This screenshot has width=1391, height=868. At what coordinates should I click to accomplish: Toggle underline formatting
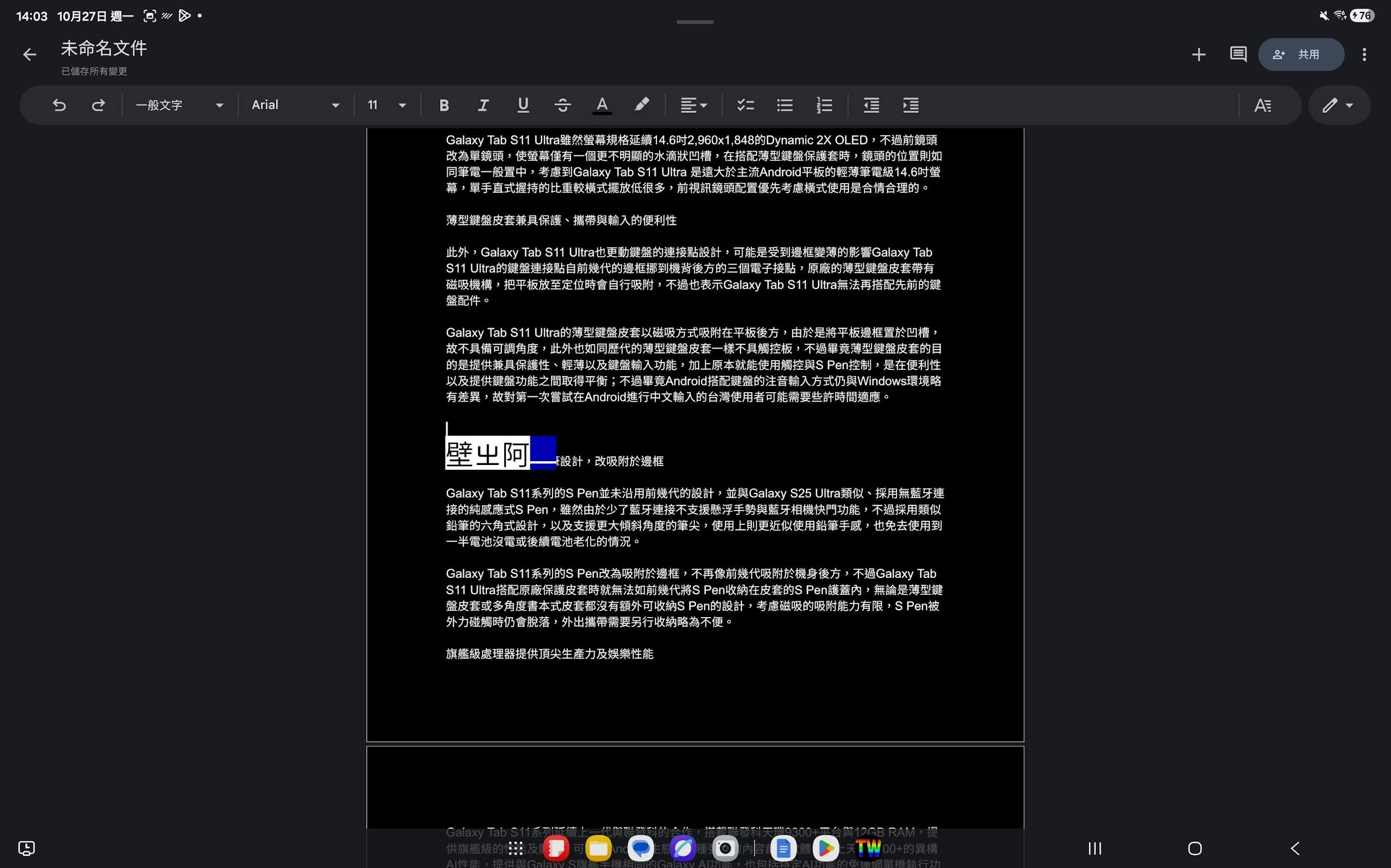pos(522,105)
